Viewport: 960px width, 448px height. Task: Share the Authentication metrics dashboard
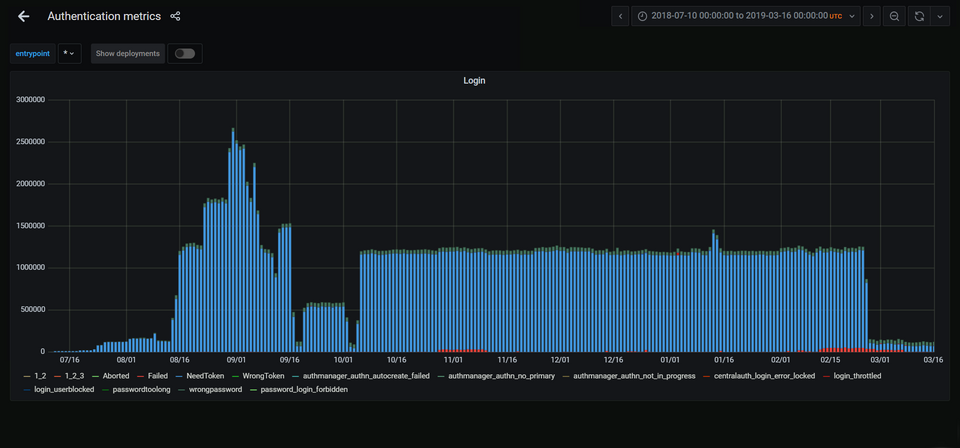pyautogui.click(x=176, y=17)
